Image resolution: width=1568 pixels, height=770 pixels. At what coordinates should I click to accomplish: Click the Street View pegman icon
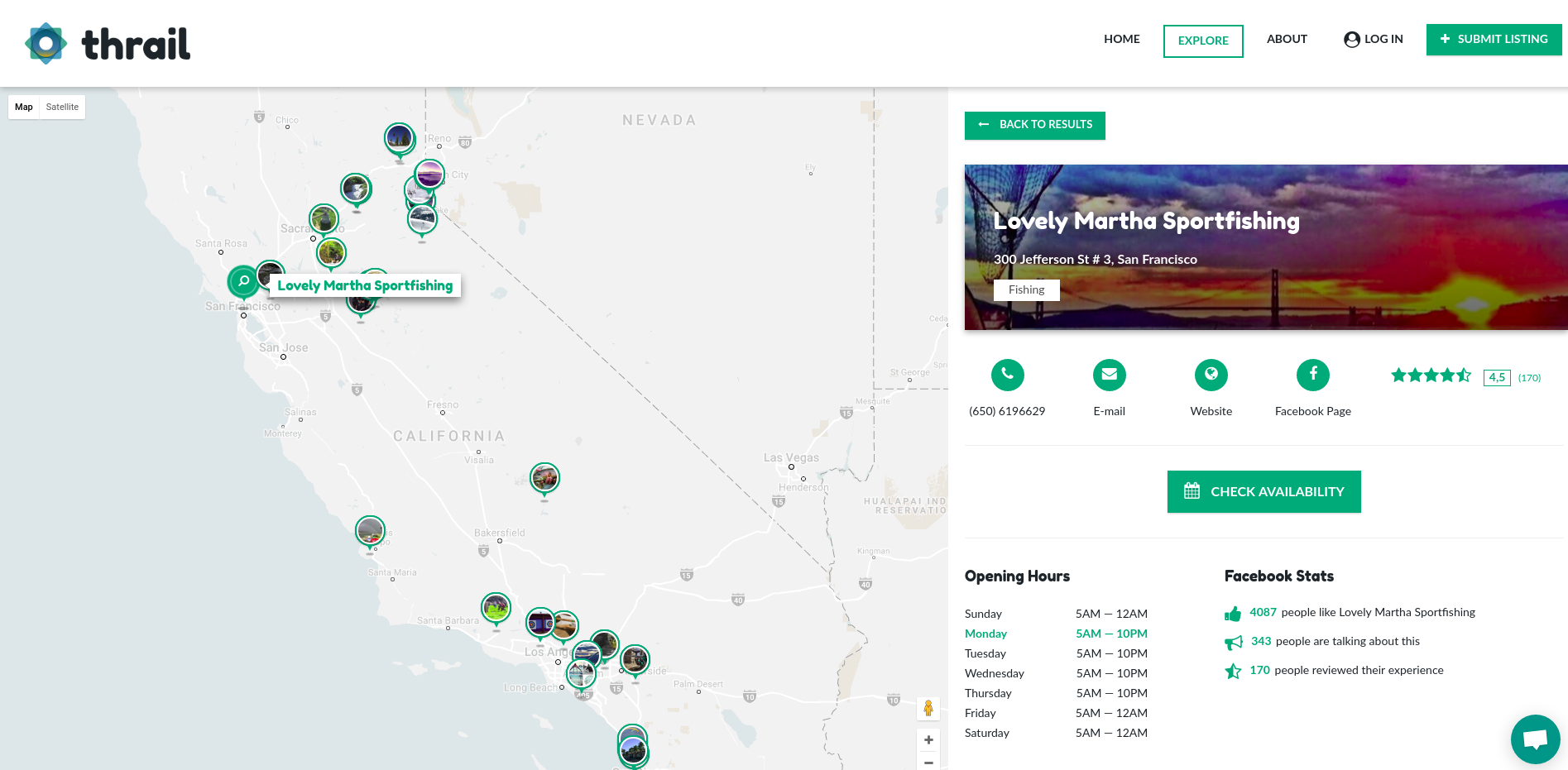click(928, 709)
